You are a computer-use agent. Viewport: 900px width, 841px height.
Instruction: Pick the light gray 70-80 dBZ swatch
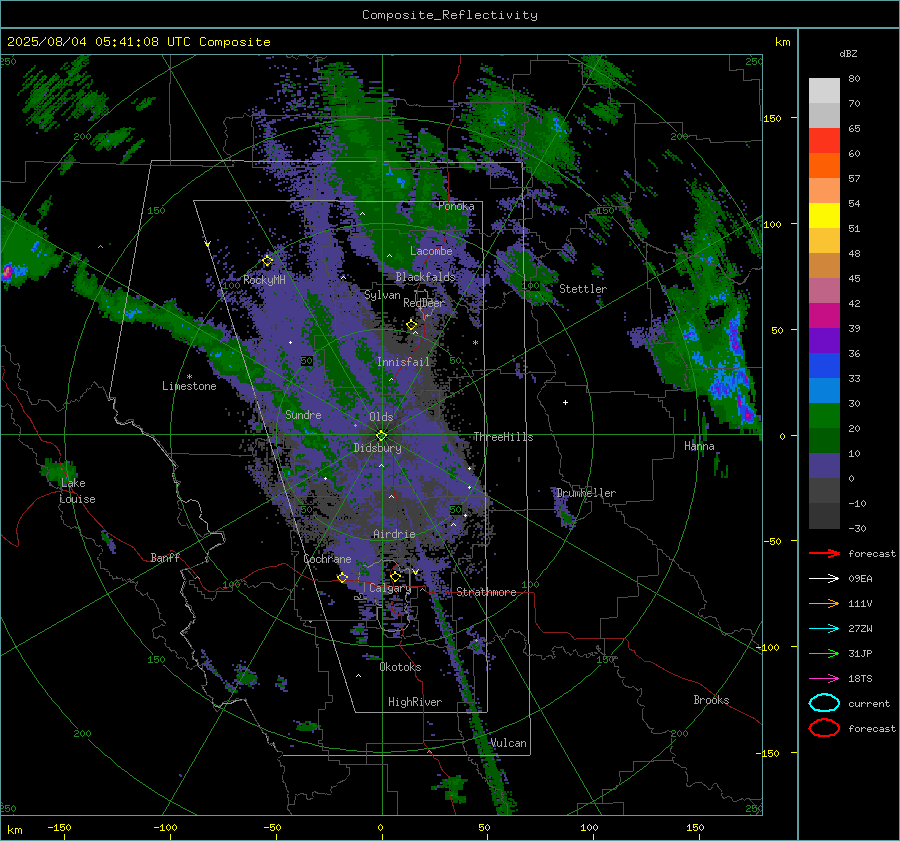(x=824, y=91)
